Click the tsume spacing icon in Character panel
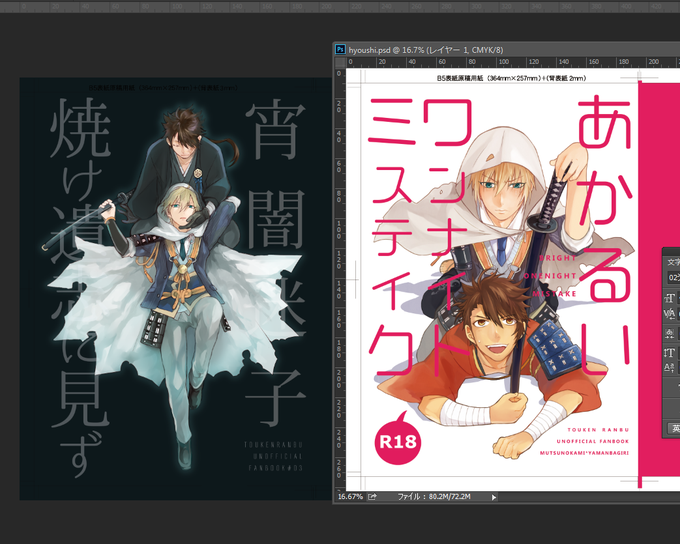This screenshot has height=544, width=680. coord(670,333)
